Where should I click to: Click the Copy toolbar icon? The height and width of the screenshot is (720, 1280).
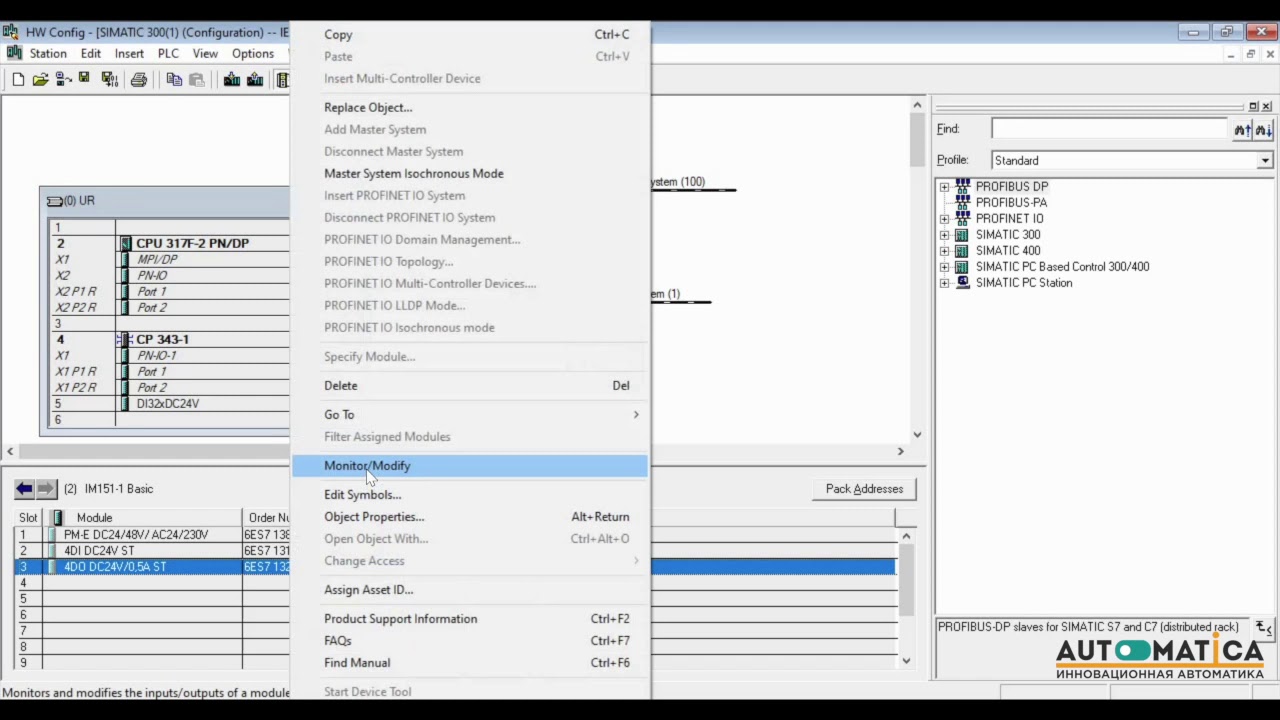point(174,80)
